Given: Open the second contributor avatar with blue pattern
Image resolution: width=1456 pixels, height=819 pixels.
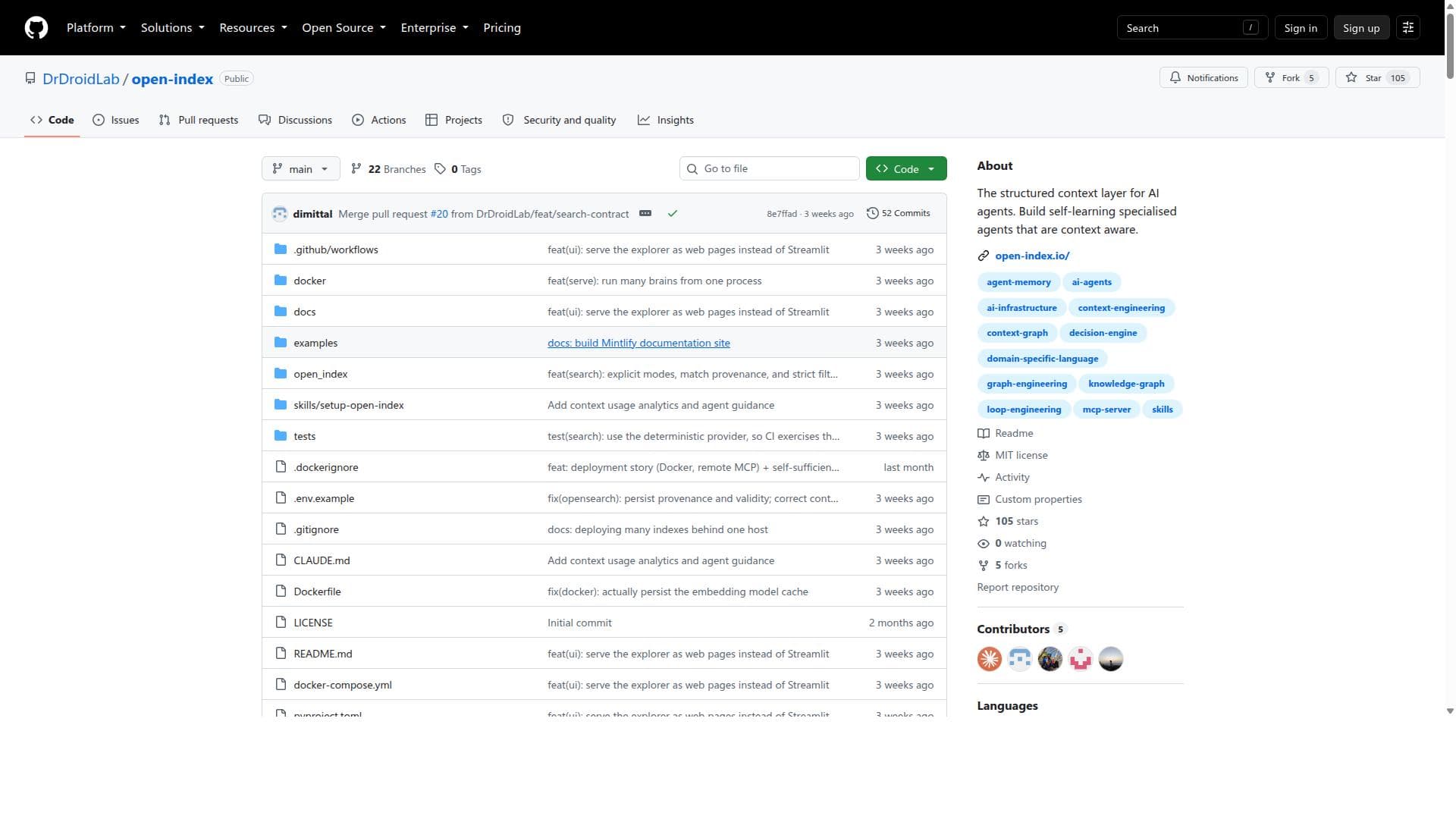Looking at the screenshot, I should click(x=1020, y=659).
